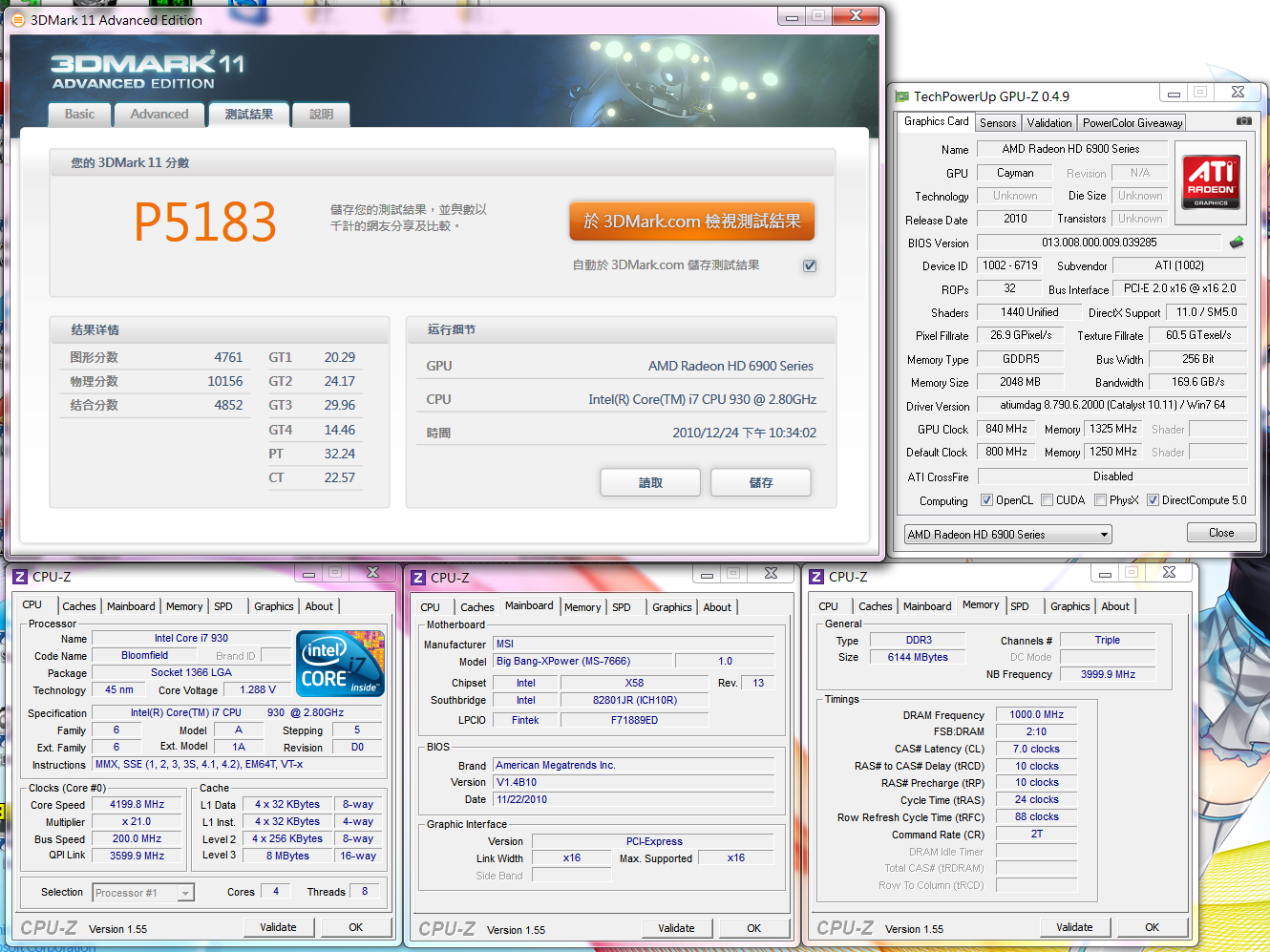Switch to the 測試結果 tab in 3DMark
Screen dimensions: 1270x952
point(248,114)
